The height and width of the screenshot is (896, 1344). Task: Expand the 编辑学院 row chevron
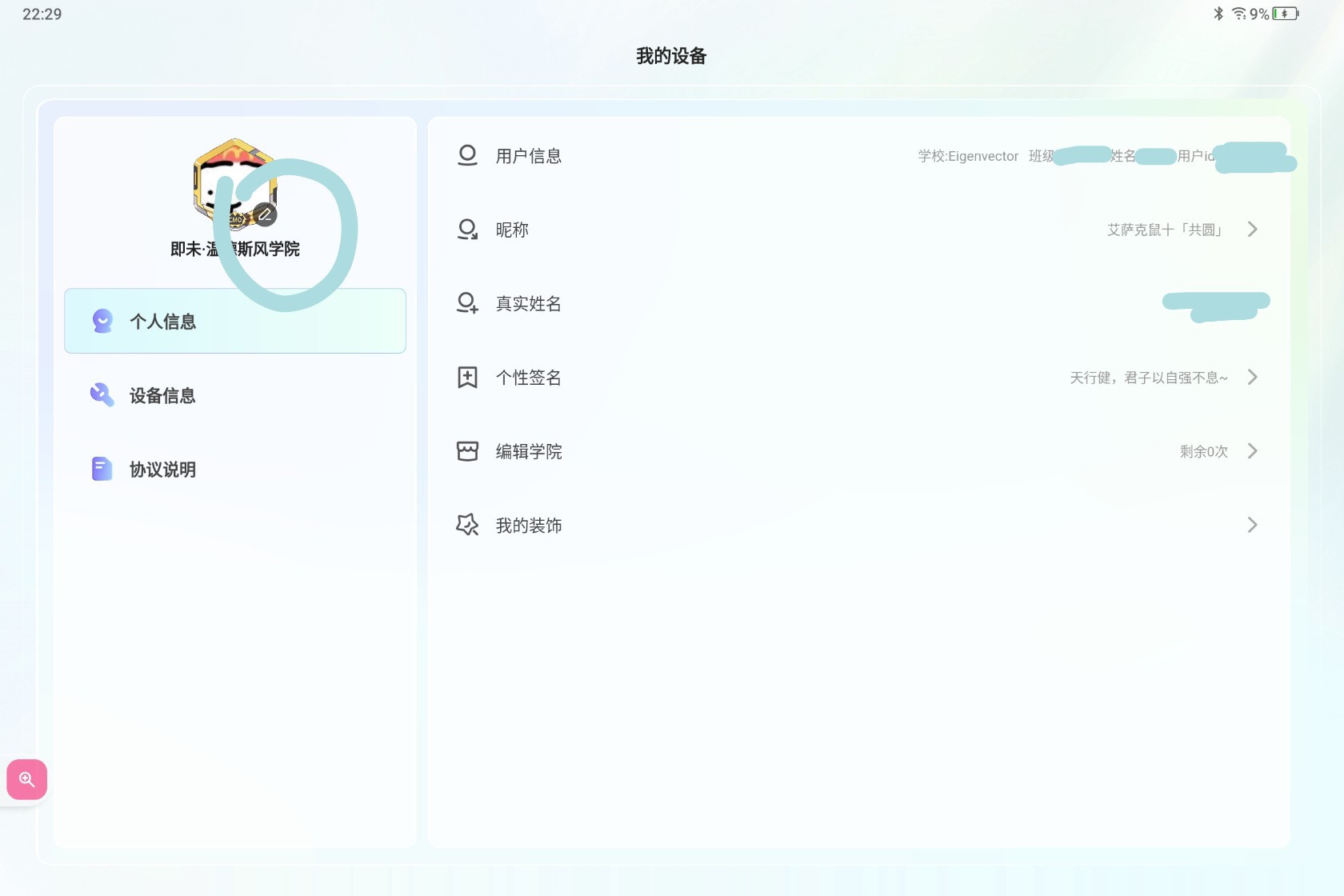point(1253,451)
